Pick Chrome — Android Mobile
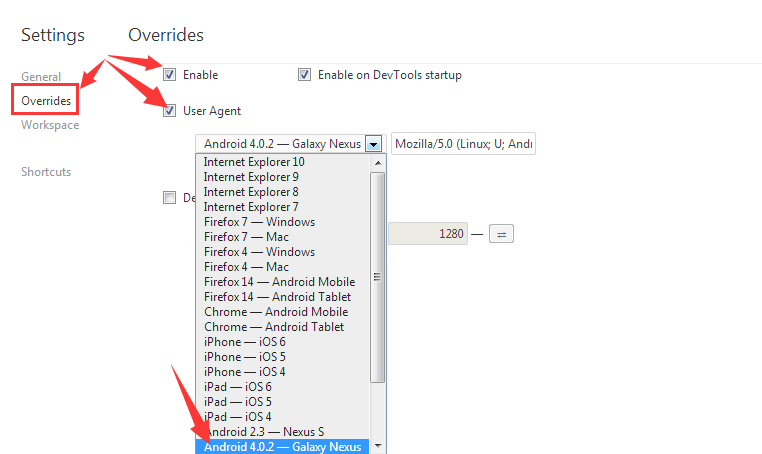The width and height of the screenshot is (762, 454). point(282,312)
